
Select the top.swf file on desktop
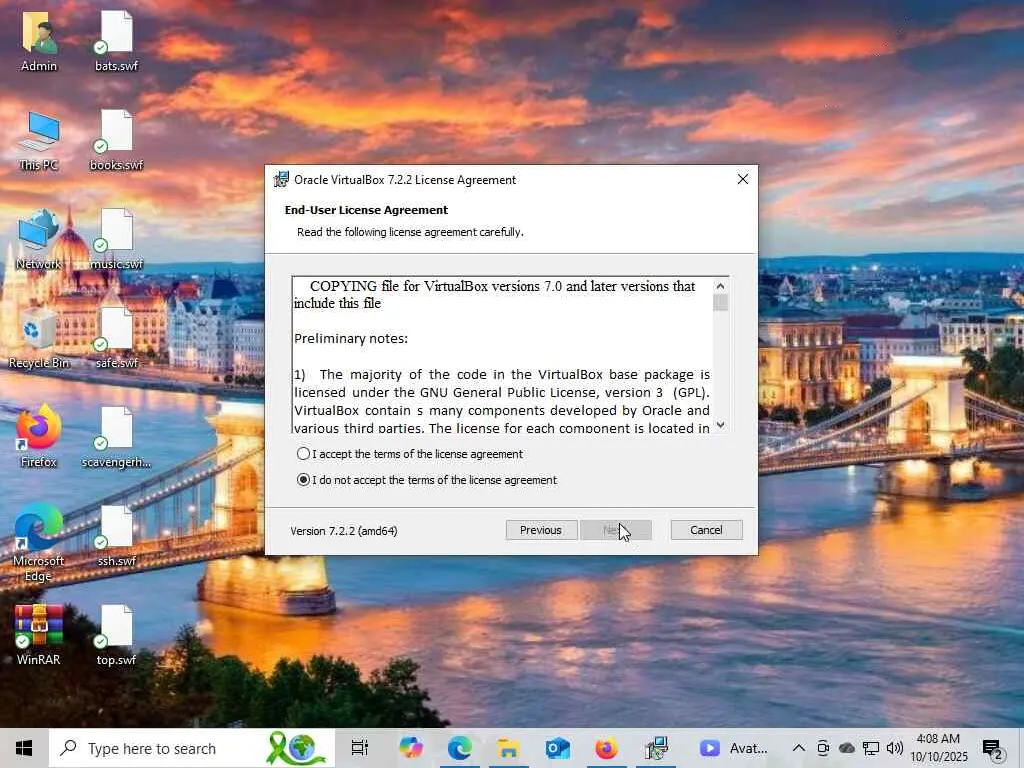(116, 635)
